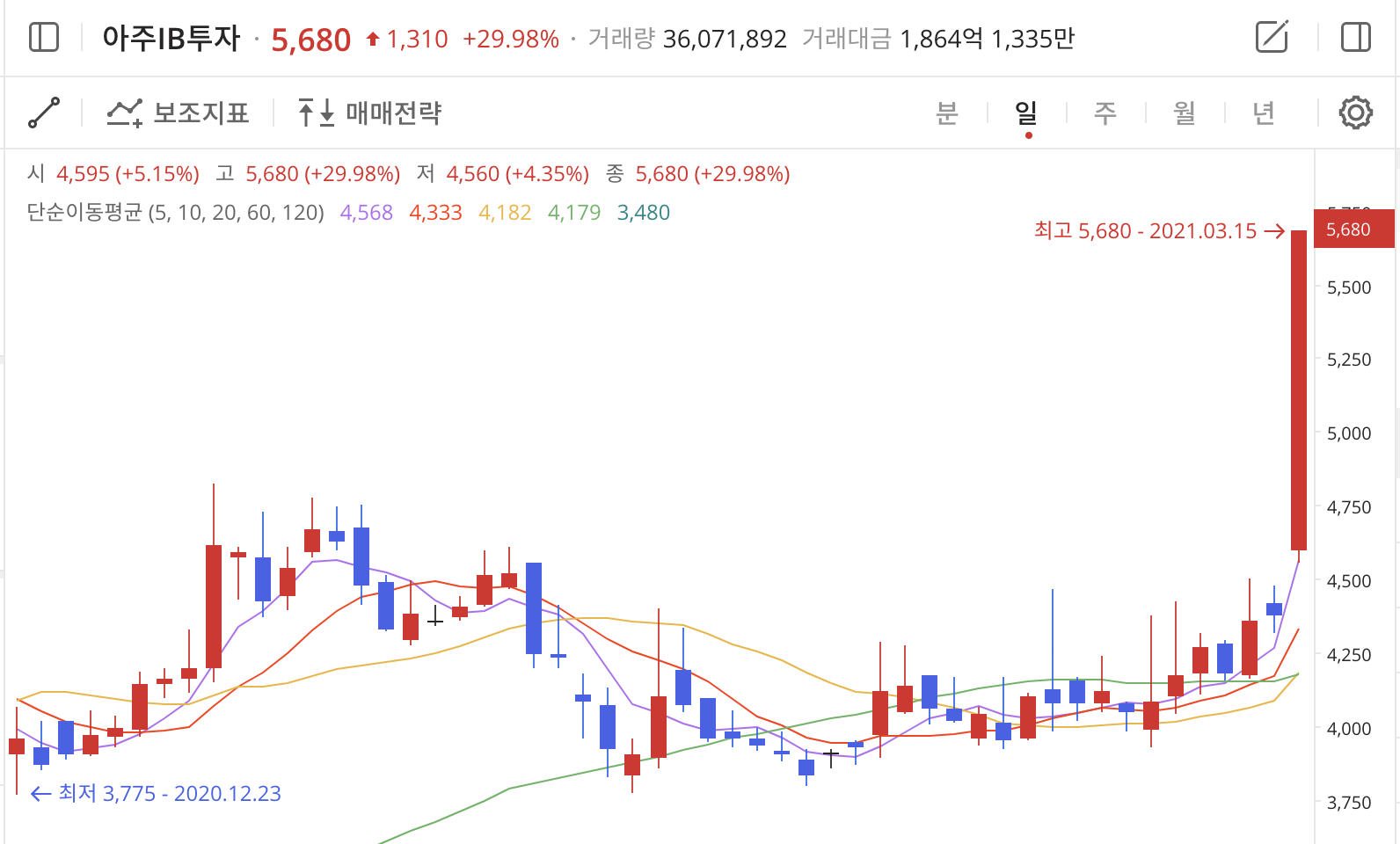Open the edit/memo pencil icon
1400x844 pixels.
(1272, 37)
